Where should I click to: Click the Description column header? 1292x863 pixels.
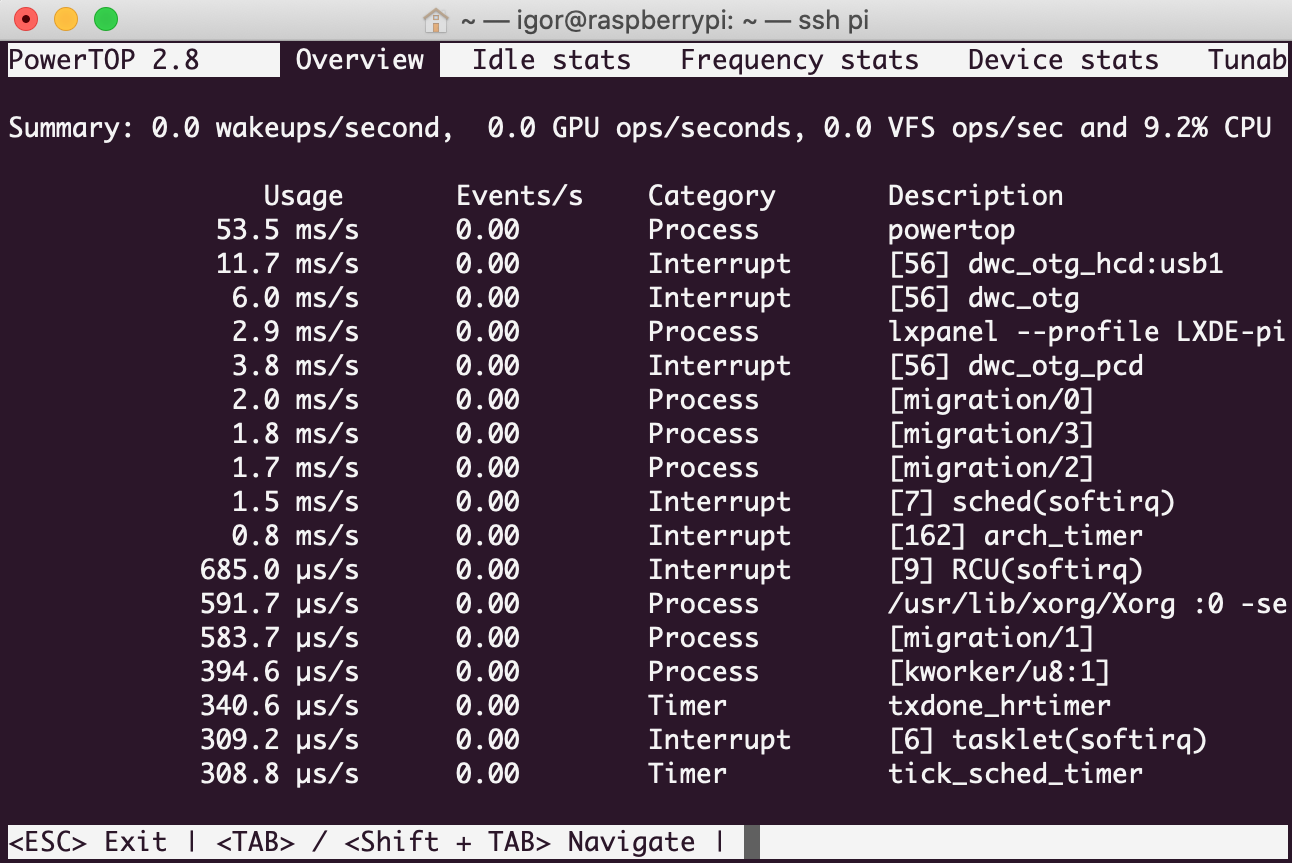point(975,196)
